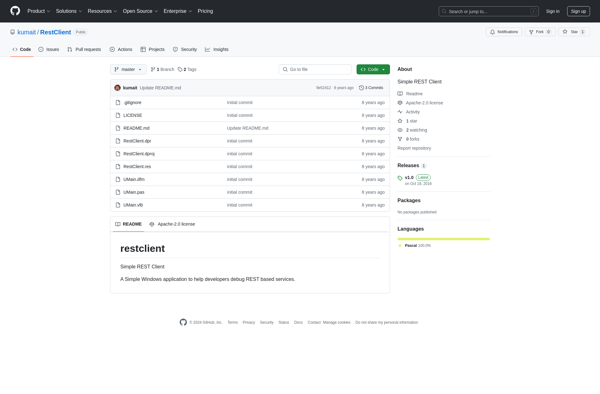The height and width of the screenshot is (394, 600).
Task: Open the README.md file
Action: pyautogui.click(x=136, y=128)
